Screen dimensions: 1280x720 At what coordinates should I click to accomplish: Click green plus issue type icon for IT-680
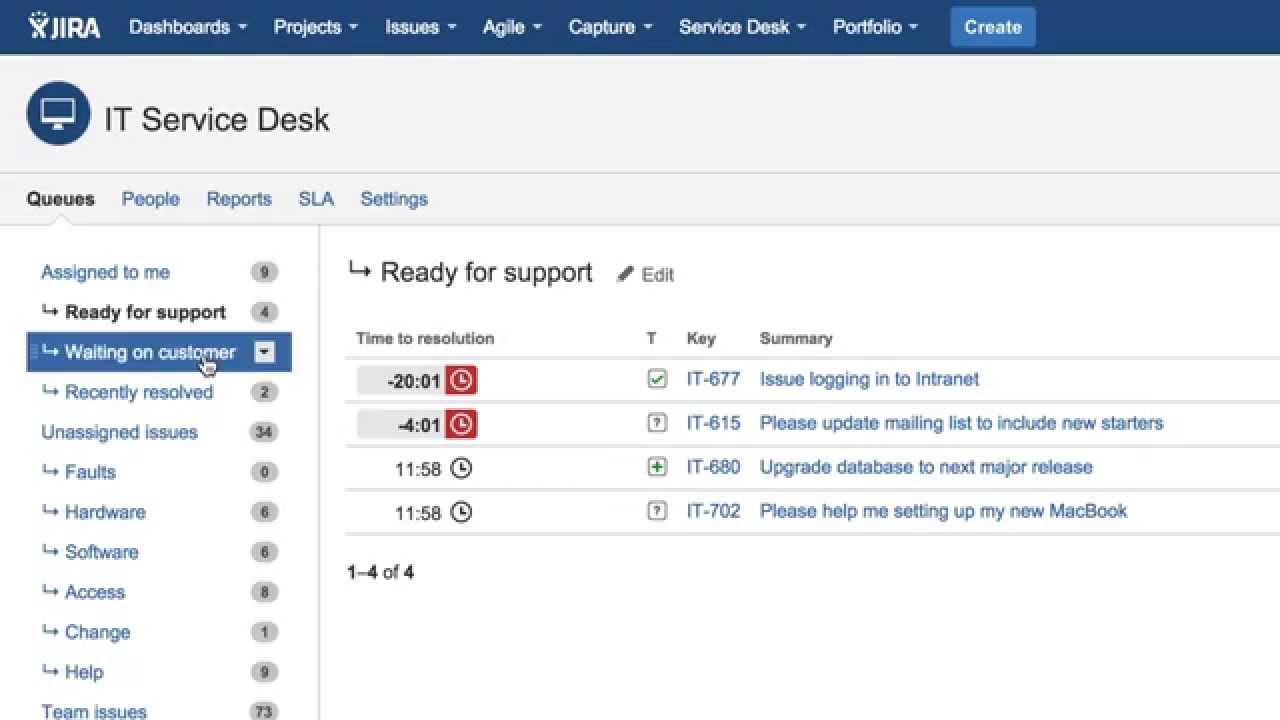coord(657,467)
